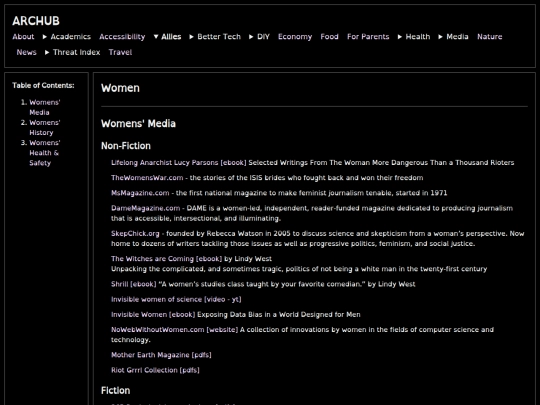Visit DameMagazine.com link
This screenshot has height=405, width=540.
[x=145, y=208]
